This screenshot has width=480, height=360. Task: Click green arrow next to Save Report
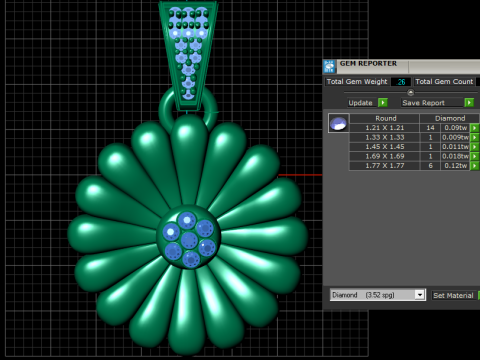[469, 103]
